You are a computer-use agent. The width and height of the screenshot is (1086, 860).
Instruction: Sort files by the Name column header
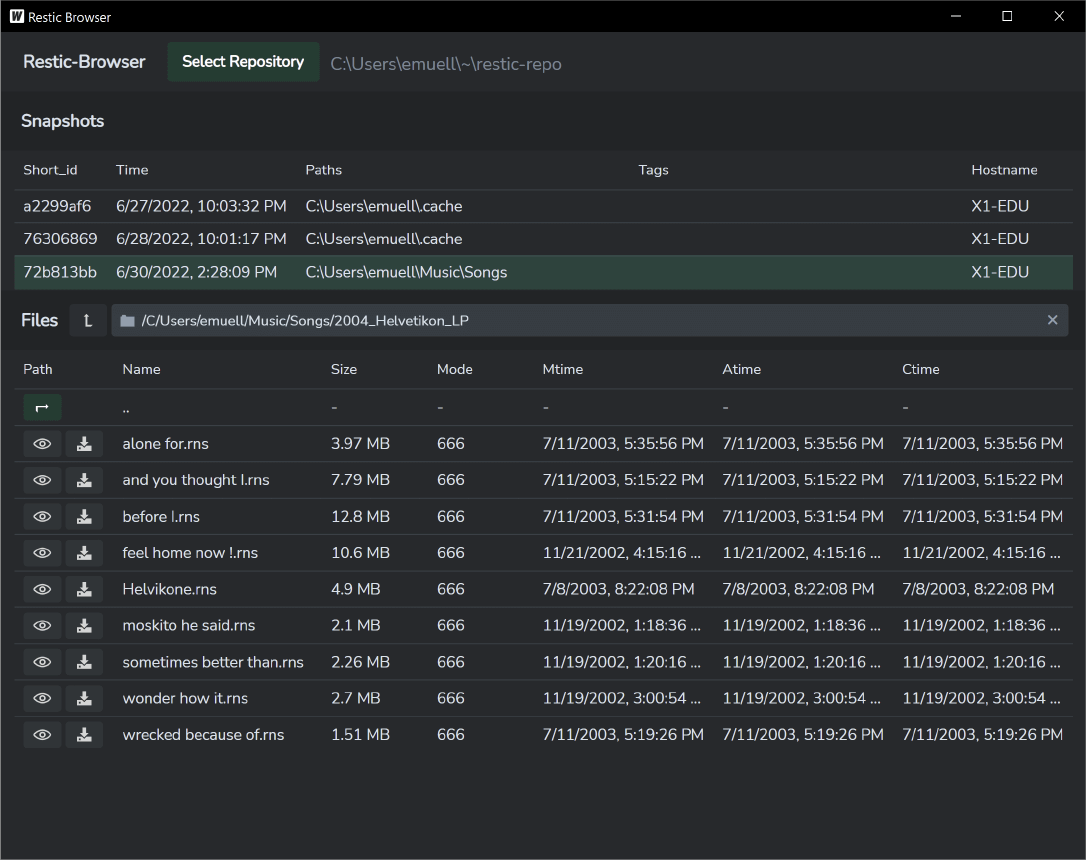pyautogui.click(x=141, y=369)
